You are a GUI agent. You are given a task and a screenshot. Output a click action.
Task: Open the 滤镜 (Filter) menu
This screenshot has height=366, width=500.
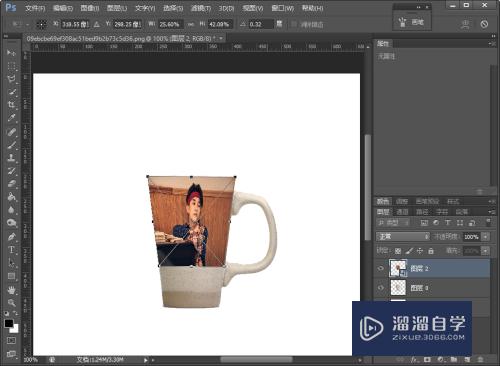[201, 8]
